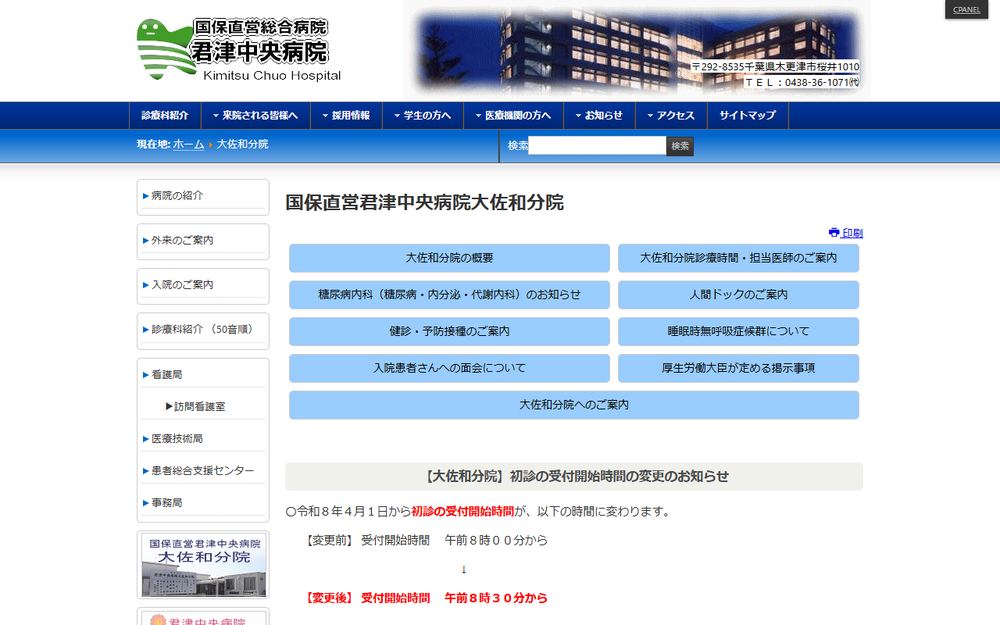Click the 〒292-8535 address text in header

[x=776, y=66]
